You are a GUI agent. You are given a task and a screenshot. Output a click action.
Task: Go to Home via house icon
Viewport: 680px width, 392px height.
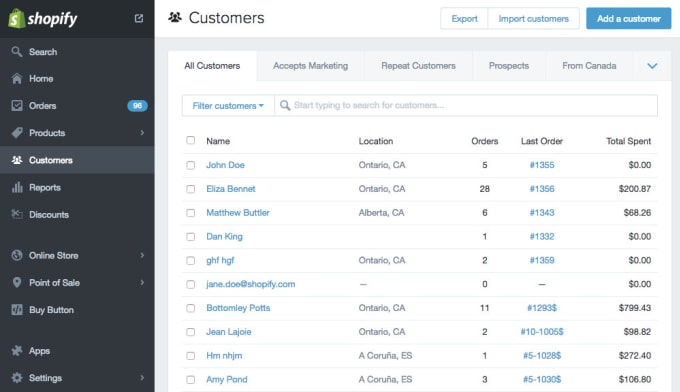(16, 78)
